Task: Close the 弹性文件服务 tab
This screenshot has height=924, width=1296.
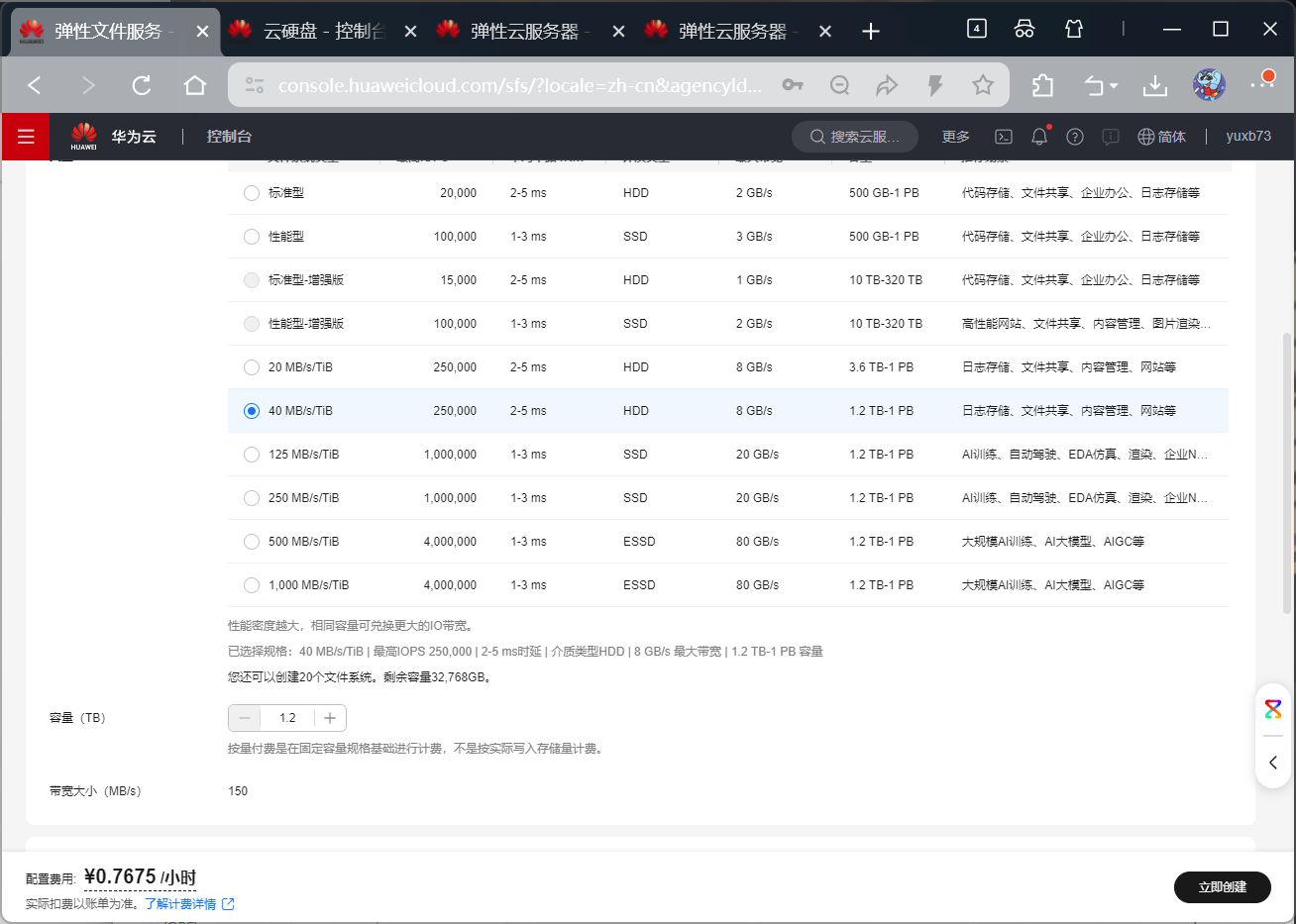Action: tap(202, 32)
